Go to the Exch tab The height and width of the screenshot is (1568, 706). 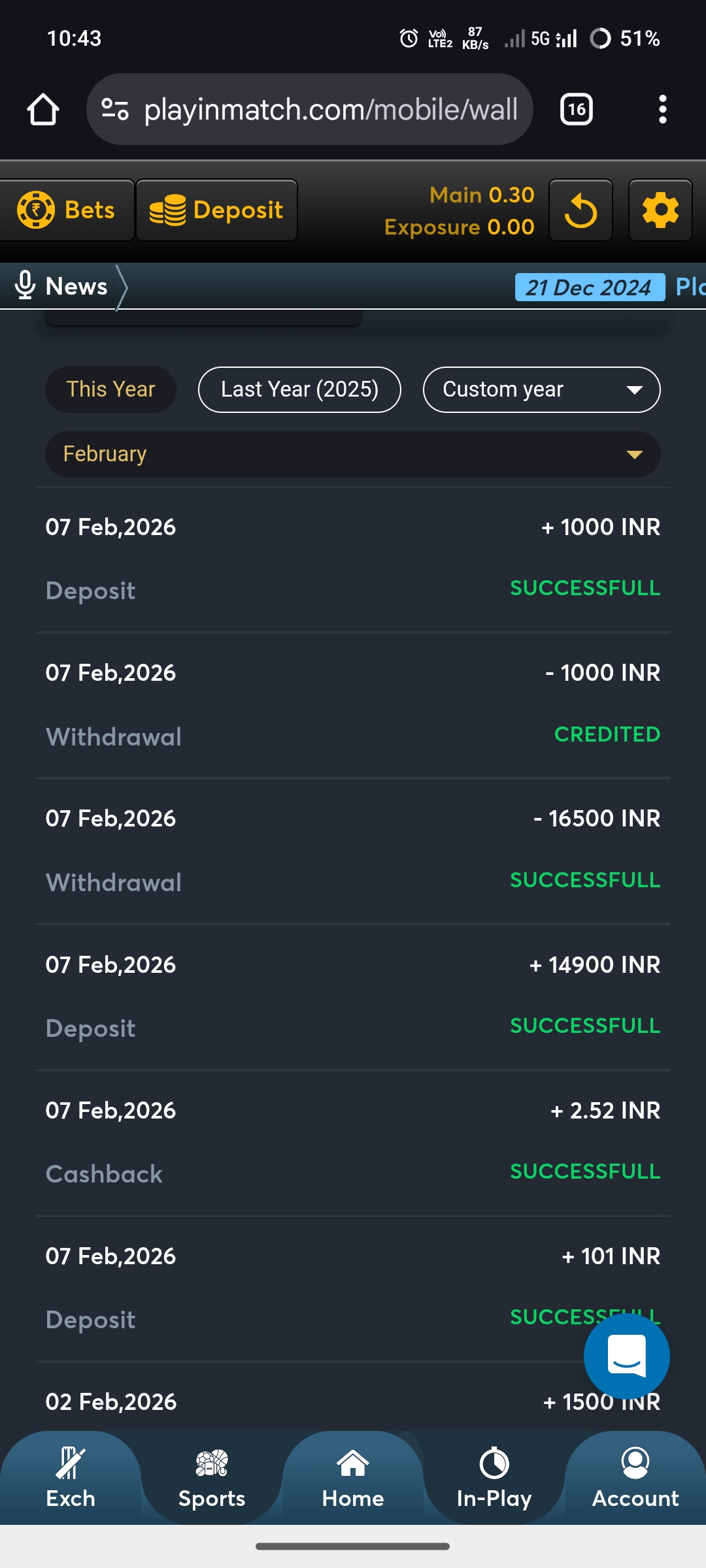71,1478
